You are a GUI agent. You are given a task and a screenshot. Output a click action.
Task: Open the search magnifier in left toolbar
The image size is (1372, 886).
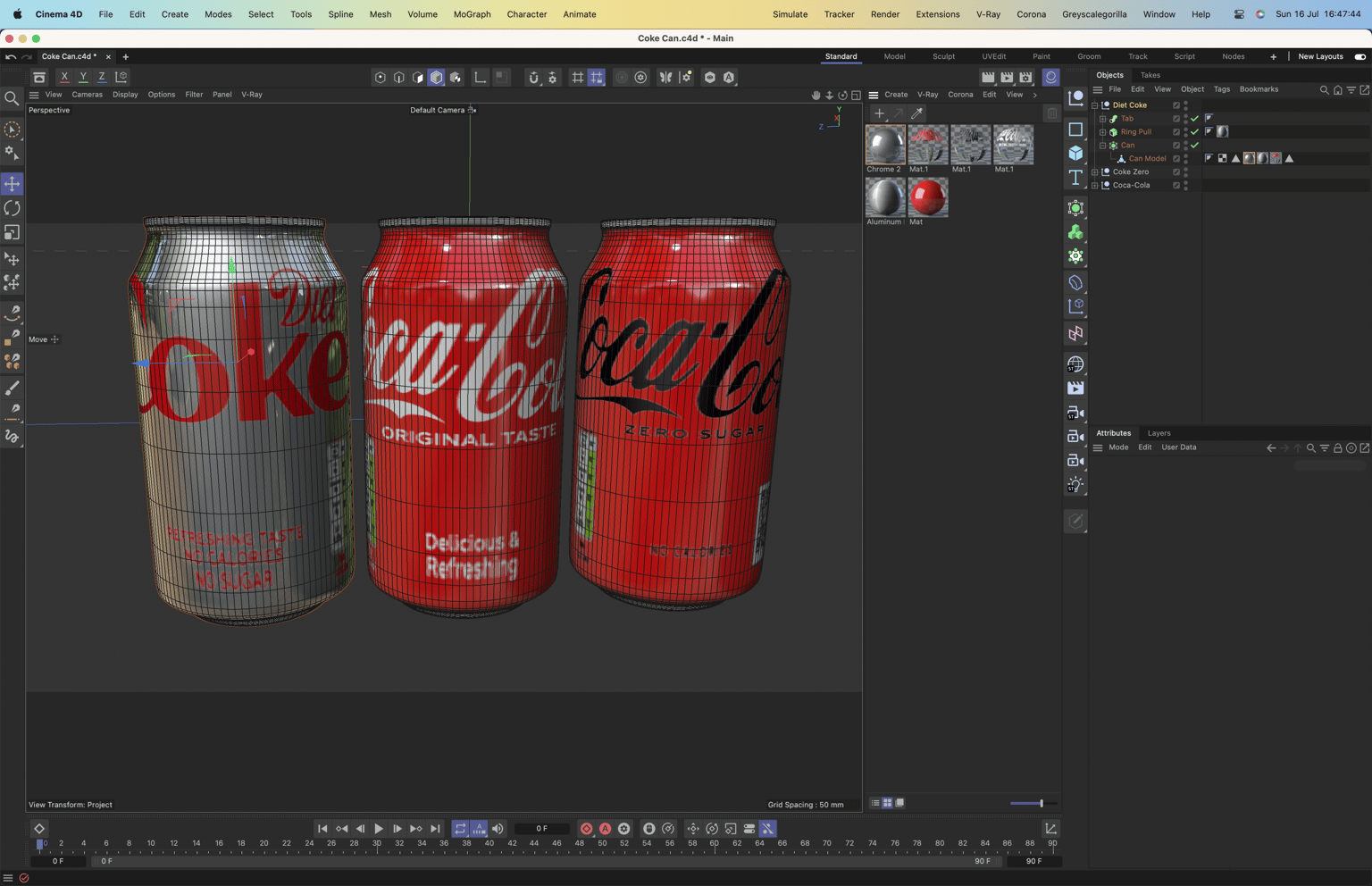[x=12, y=98]
